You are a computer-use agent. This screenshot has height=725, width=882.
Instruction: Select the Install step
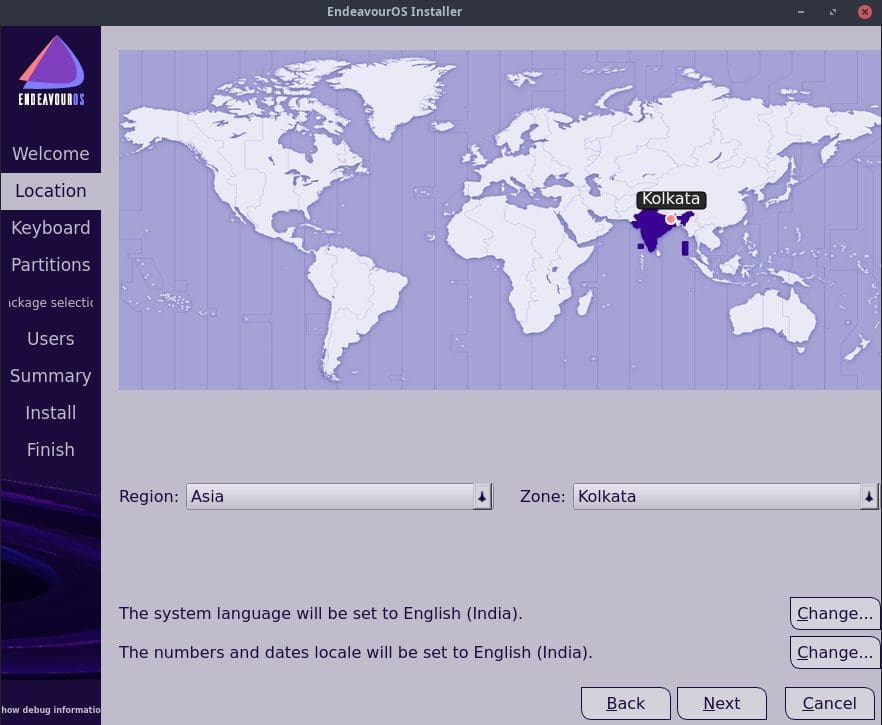(51, 413)
